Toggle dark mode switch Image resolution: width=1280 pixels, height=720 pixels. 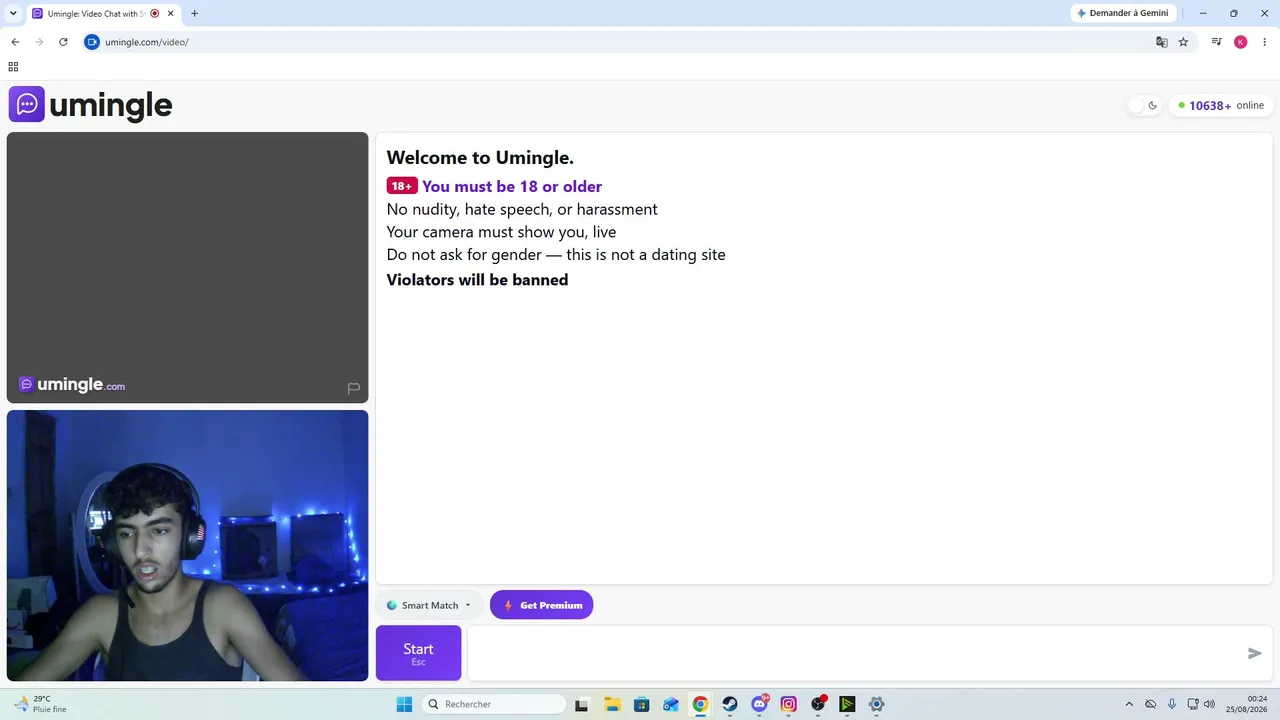pos(1144,105)
